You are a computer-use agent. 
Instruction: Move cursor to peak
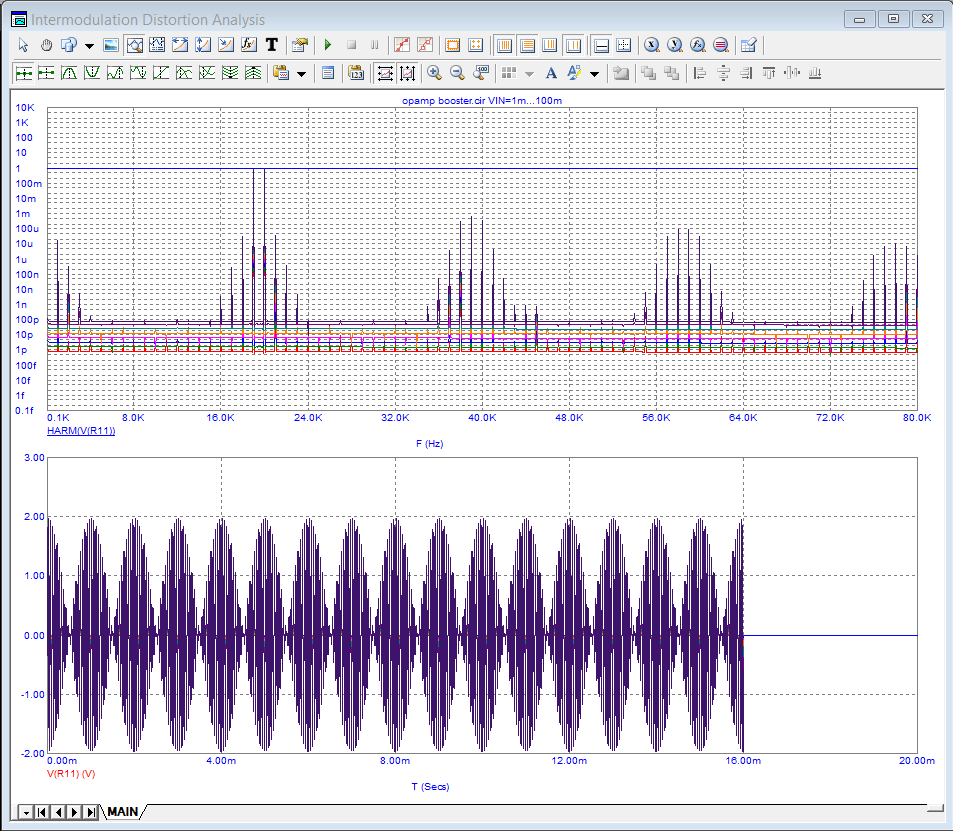[x=69, y=74]
